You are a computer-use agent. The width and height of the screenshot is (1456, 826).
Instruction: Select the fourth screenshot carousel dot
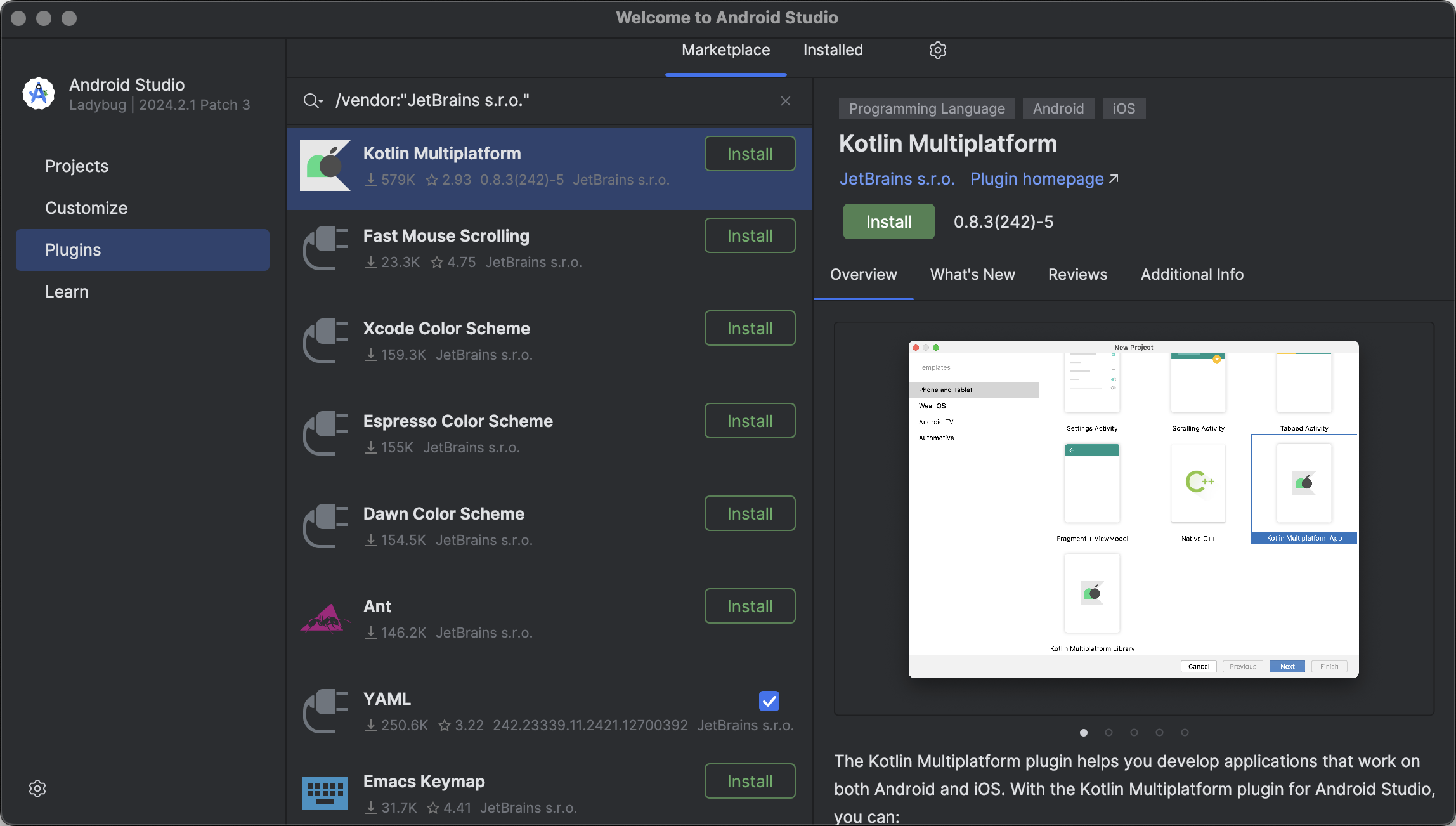click(x=1159, y=733)
